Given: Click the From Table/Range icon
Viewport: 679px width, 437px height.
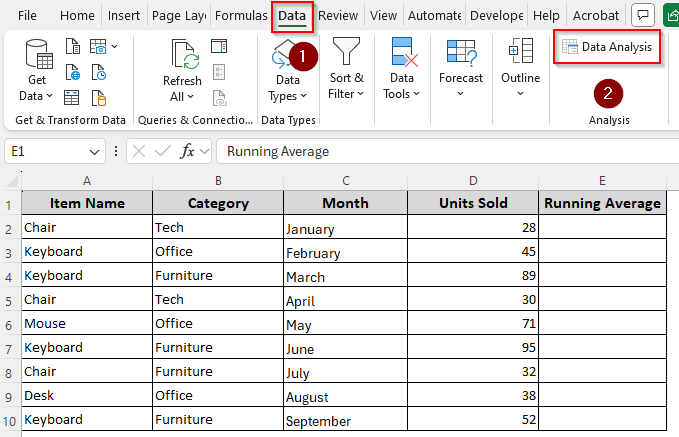Looking at the screenshot, I should (x=72, y=97).
